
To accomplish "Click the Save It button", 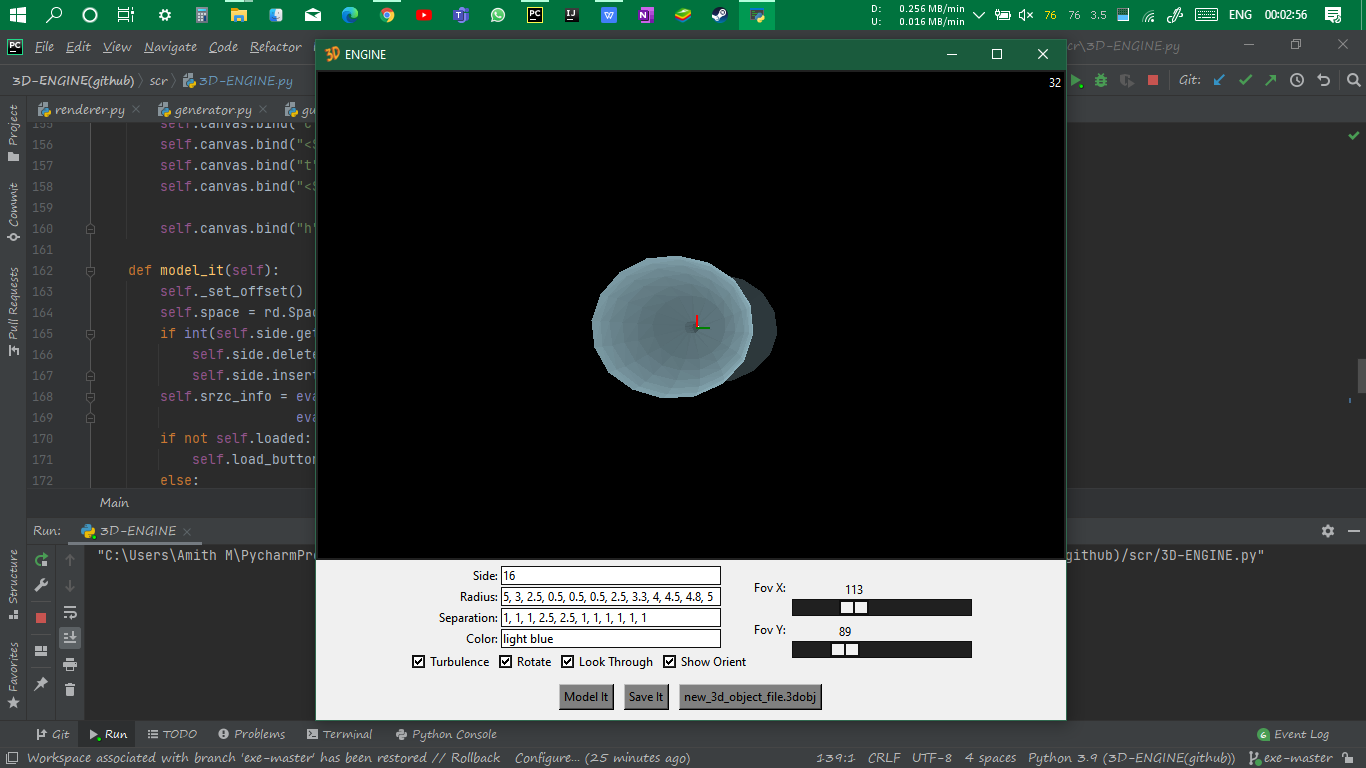I will click(646, 697).
